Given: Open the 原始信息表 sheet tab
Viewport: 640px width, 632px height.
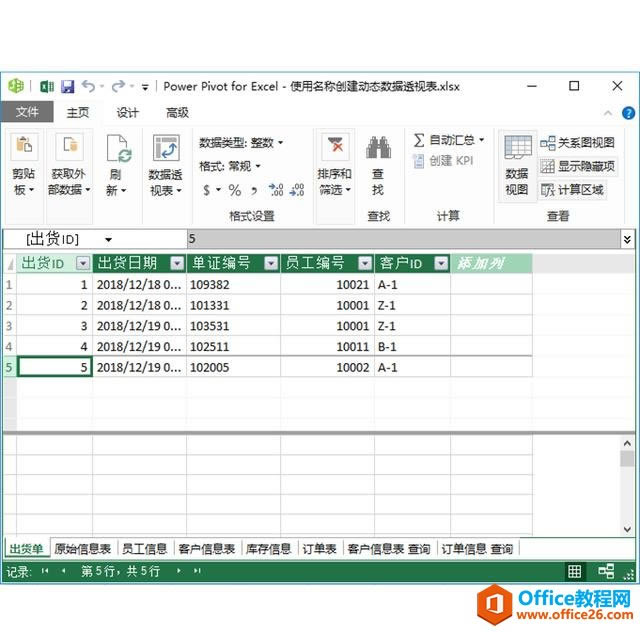Looking at the screenshot, I should coord(83,549).
